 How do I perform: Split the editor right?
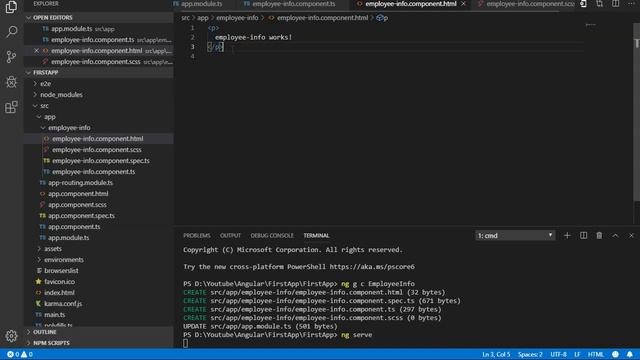[x=615, y=4]
